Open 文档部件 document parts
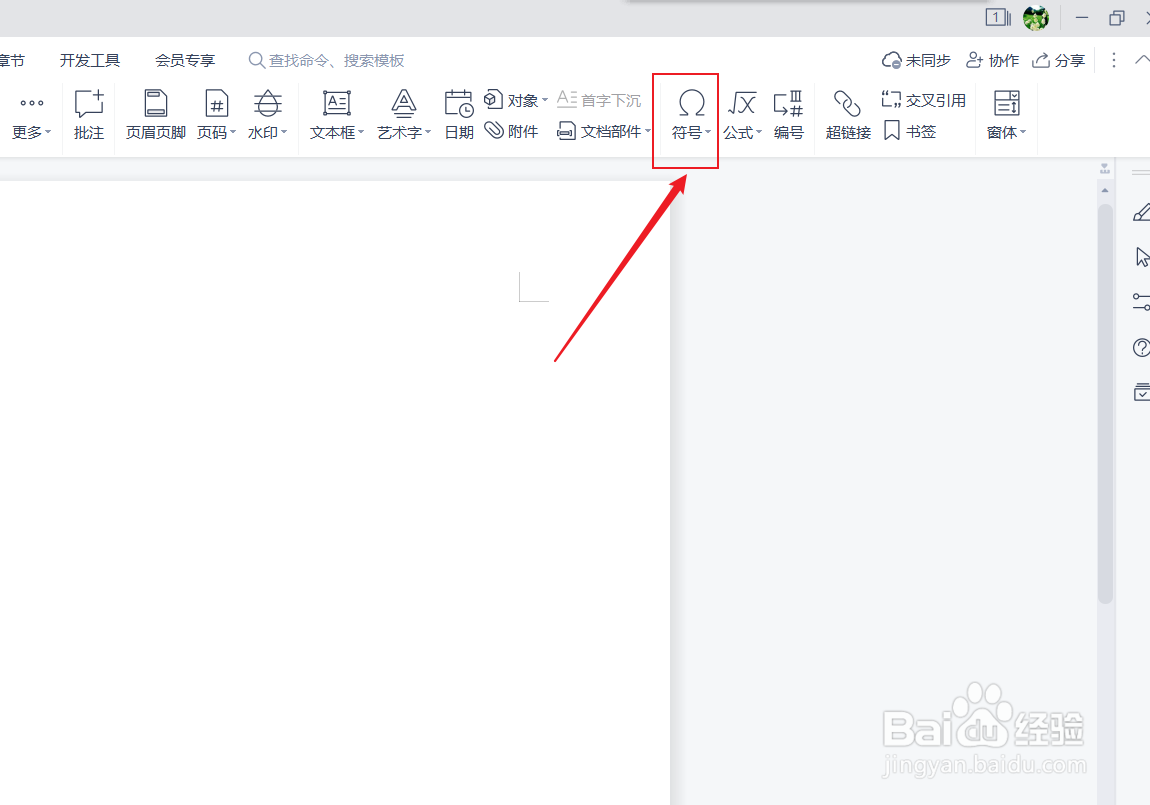The image size is (1150, 805). point(604,131)
